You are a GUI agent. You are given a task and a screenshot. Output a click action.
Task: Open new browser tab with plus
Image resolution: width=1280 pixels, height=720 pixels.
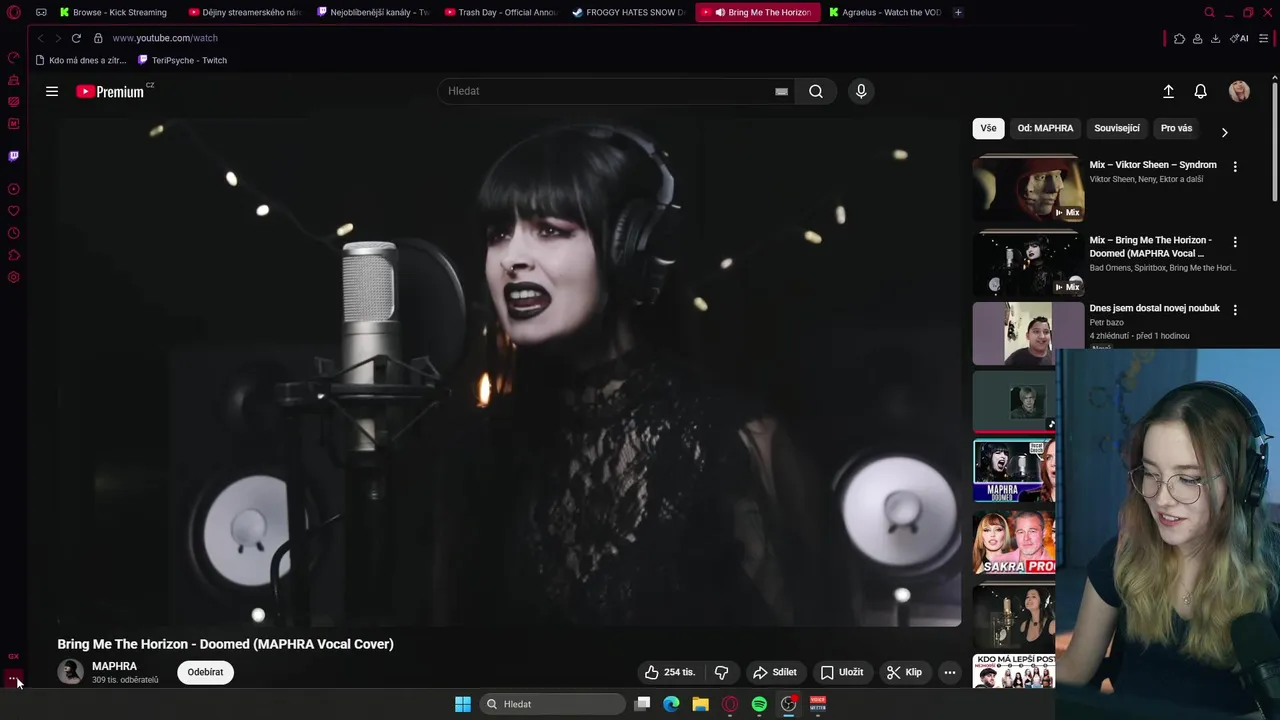[x=958, y=13]
